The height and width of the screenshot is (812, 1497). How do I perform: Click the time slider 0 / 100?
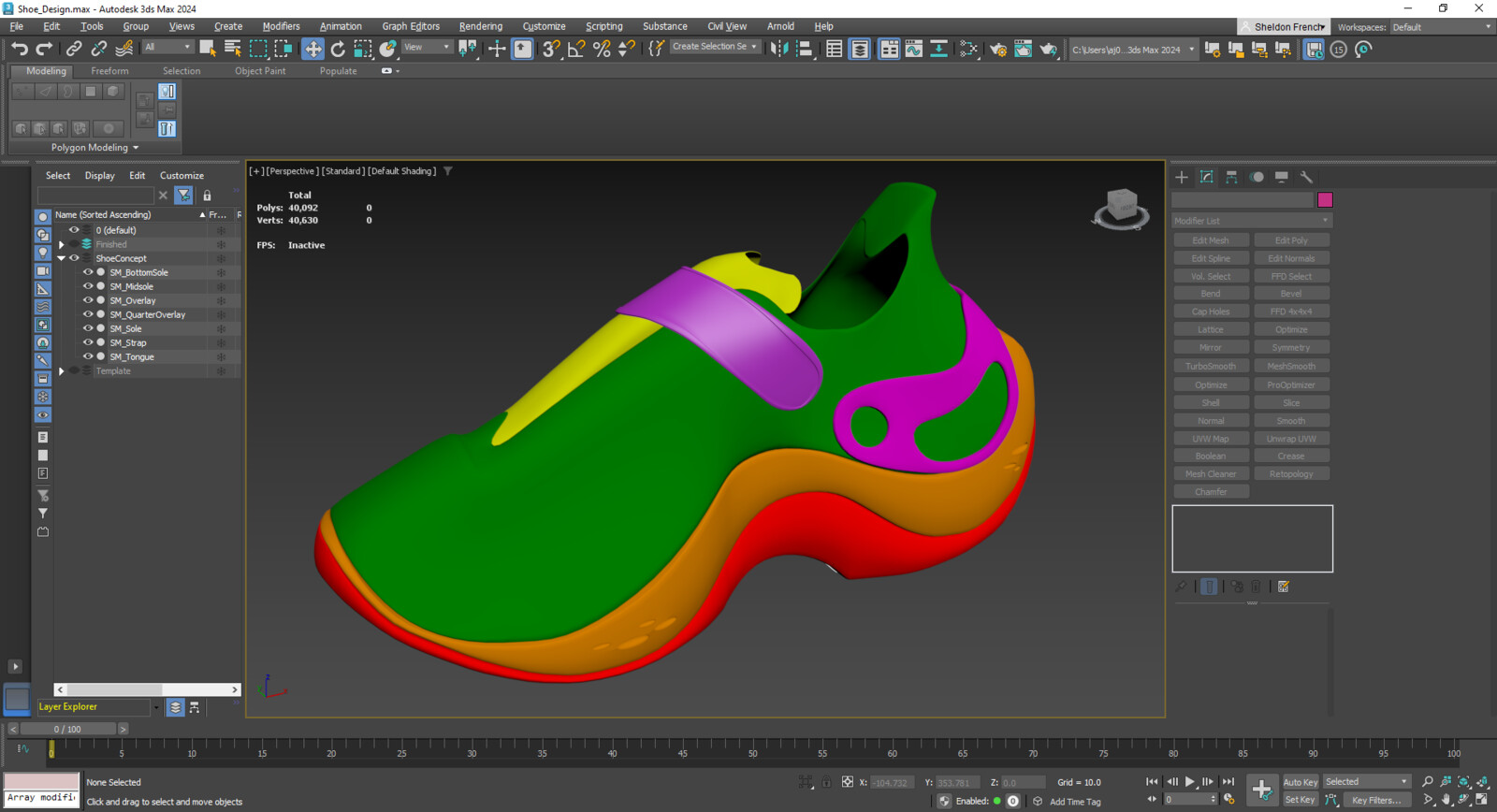[x=67, y=729]
